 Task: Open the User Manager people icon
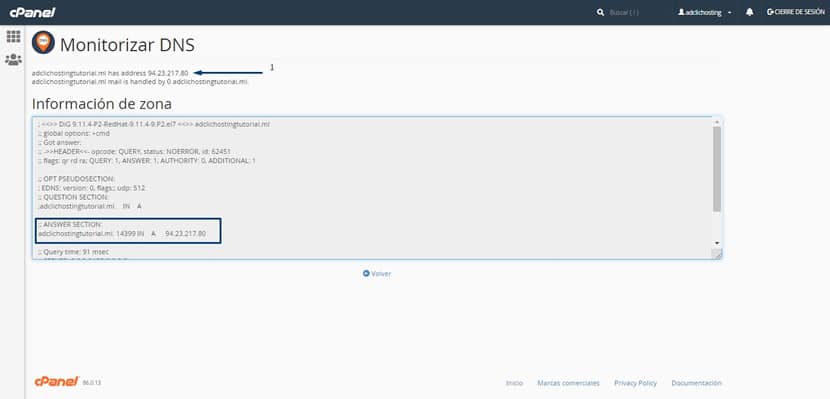(x=13, y=60)
